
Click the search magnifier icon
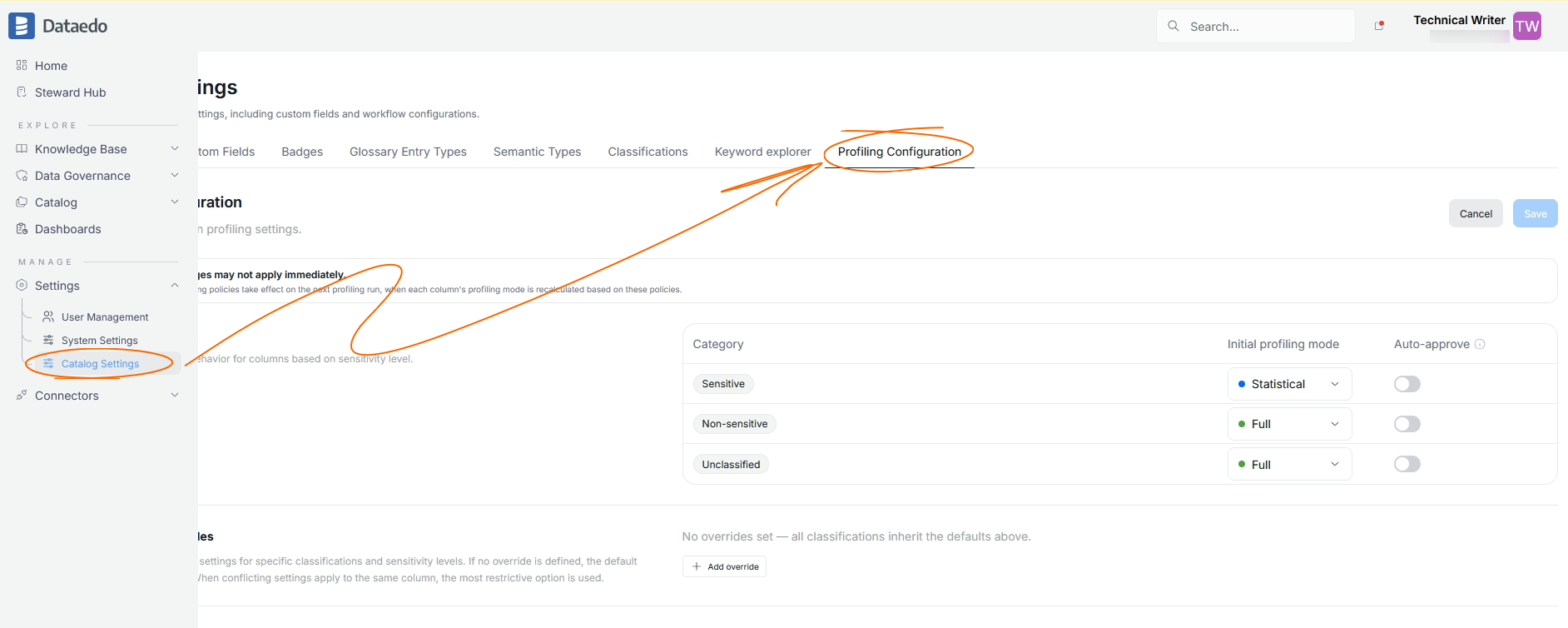[1174, 26]
